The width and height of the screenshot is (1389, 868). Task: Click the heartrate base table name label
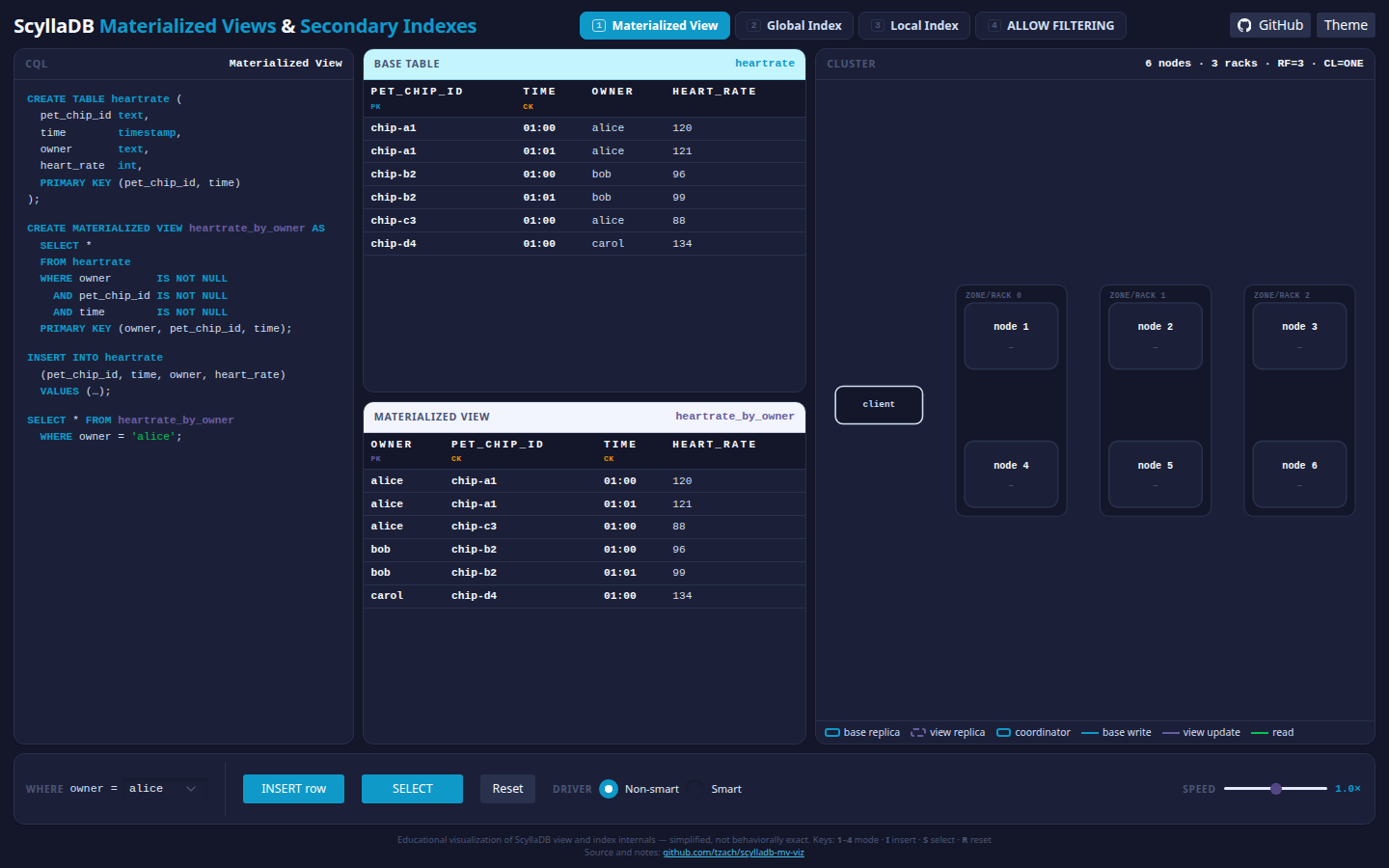(x=765, y=64)
